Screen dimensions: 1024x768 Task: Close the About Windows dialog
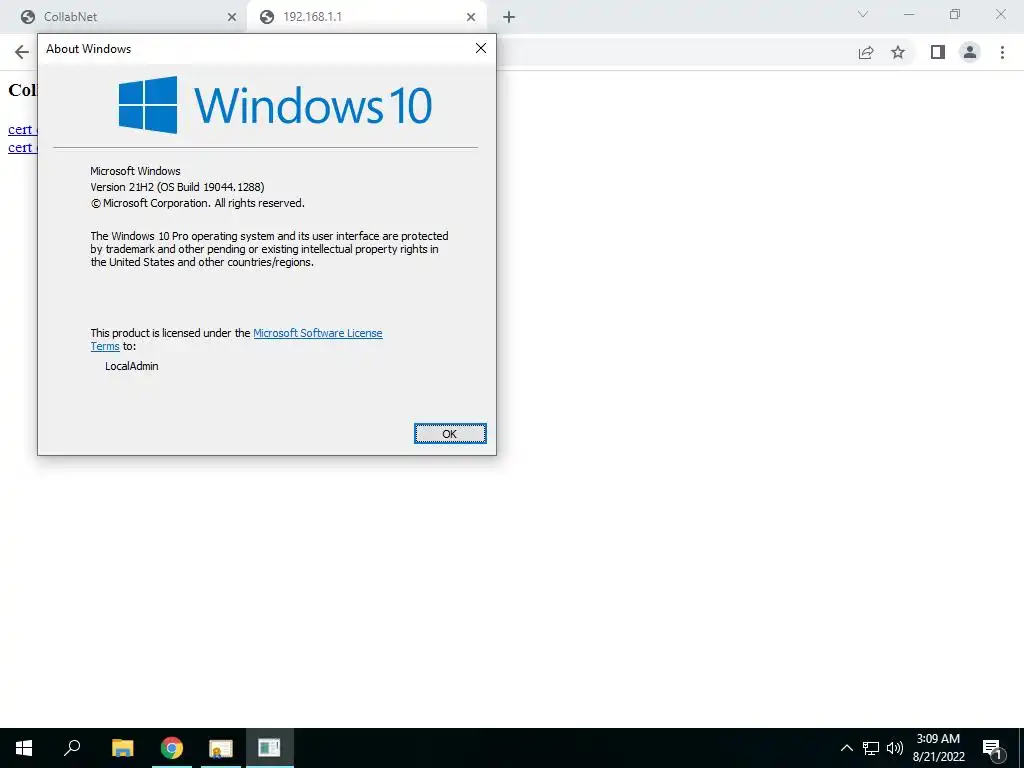481,48
